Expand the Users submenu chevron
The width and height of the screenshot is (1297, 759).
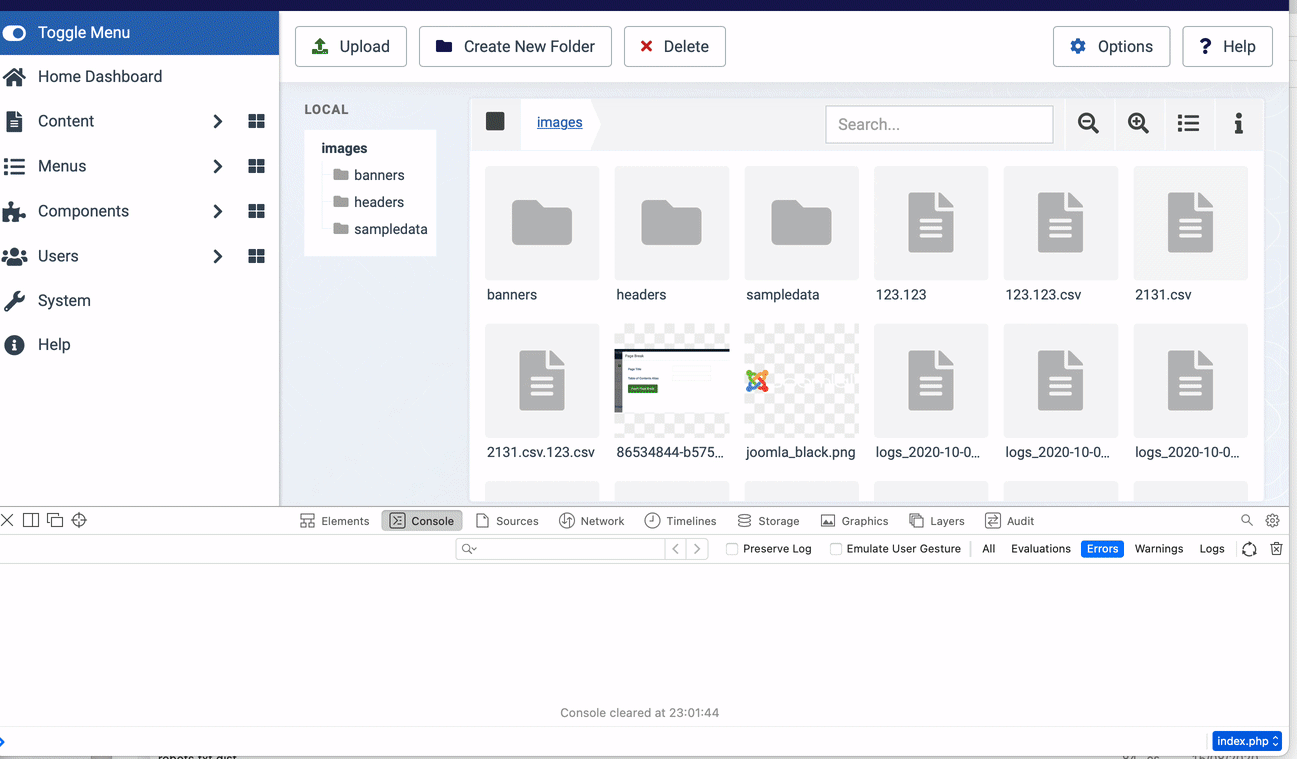point(217,256)
